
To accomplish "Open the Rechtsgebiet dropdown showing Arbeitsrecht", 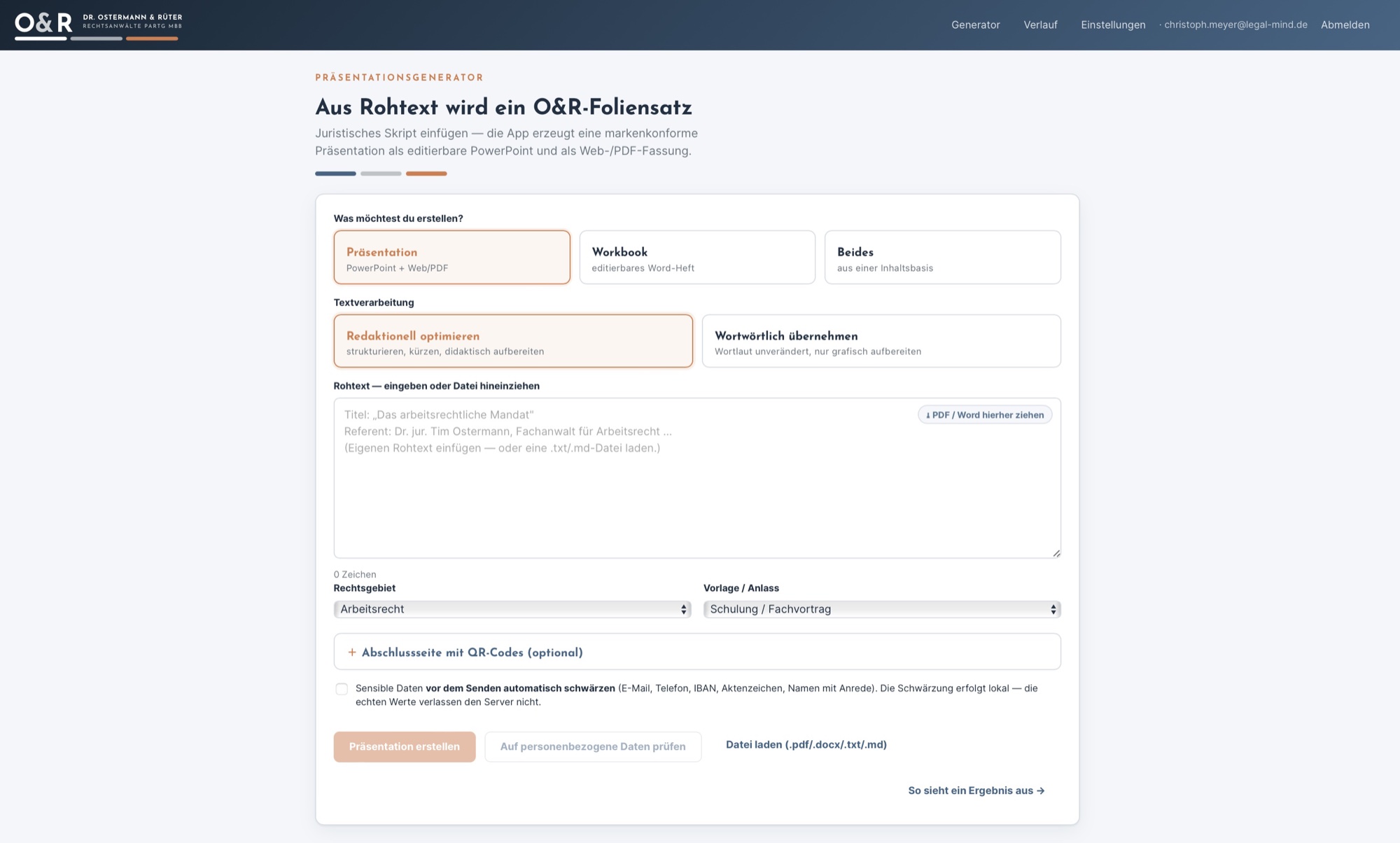I will [x=512, y=609].
